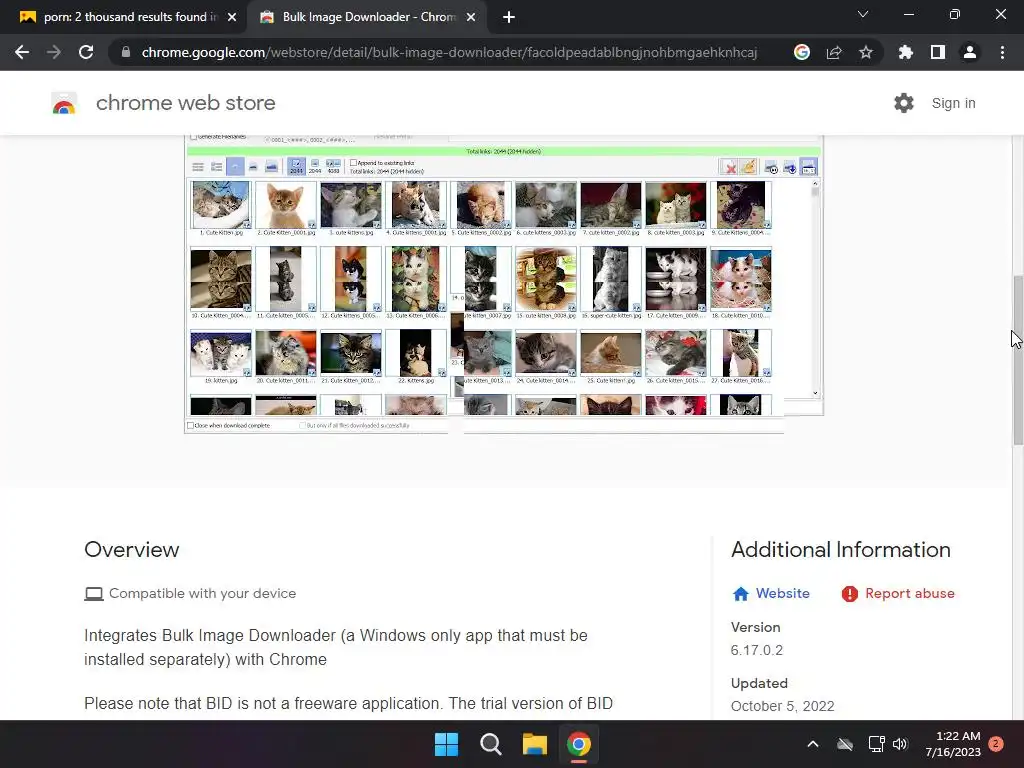Click the '22. Kittens.jpg' thumbnail
Viewport: 1024px width, 768px height.
pos(416,353)
